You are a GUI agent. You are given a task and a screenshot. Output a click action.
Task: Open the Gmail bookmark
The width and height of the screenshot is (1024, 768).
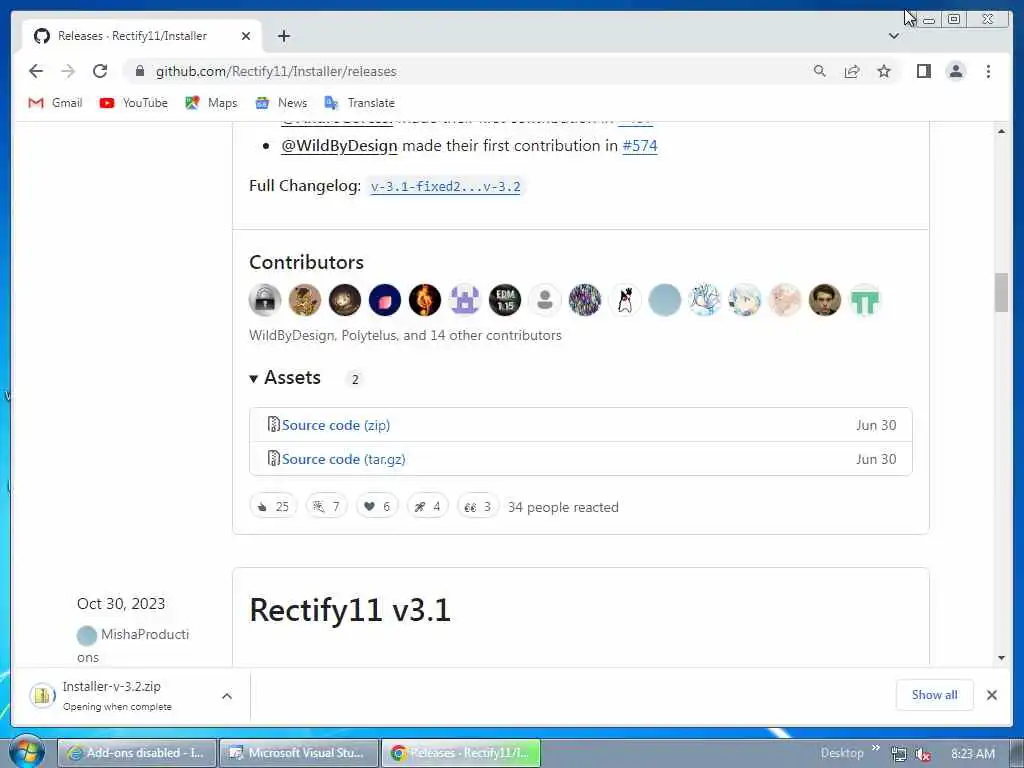56,103
